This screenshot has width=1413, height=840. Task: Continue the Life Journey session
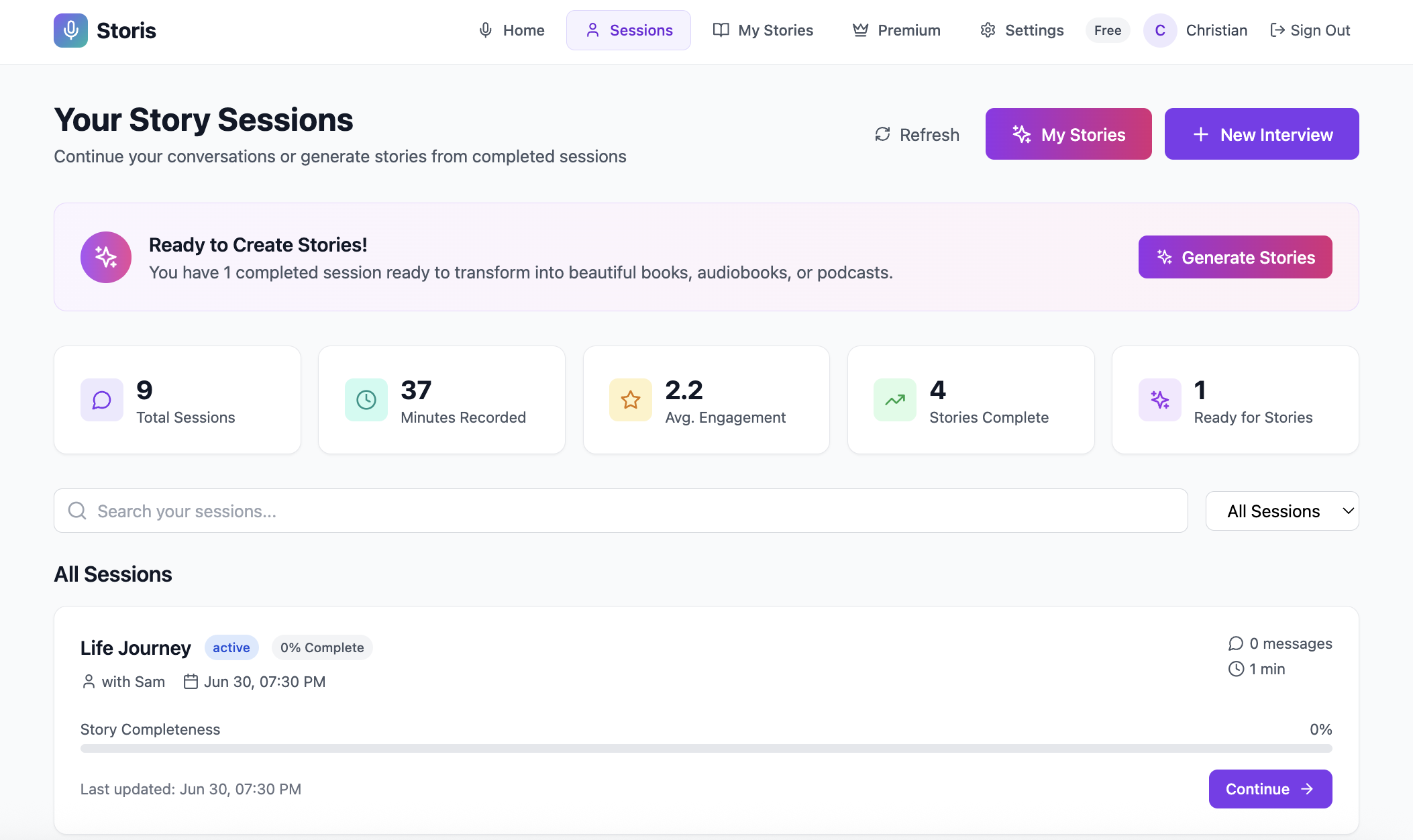pyautogui.click(x=1269, y=789)
